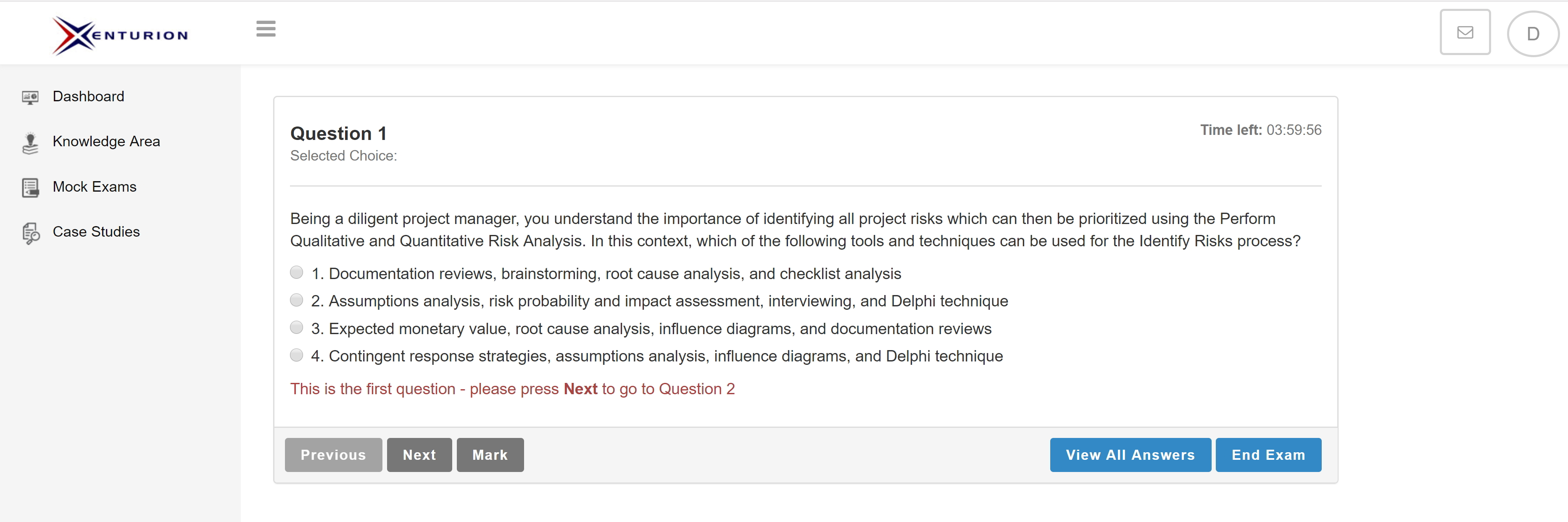
Task: Click the Xenturion logo
Action: (x=120, y=35)
